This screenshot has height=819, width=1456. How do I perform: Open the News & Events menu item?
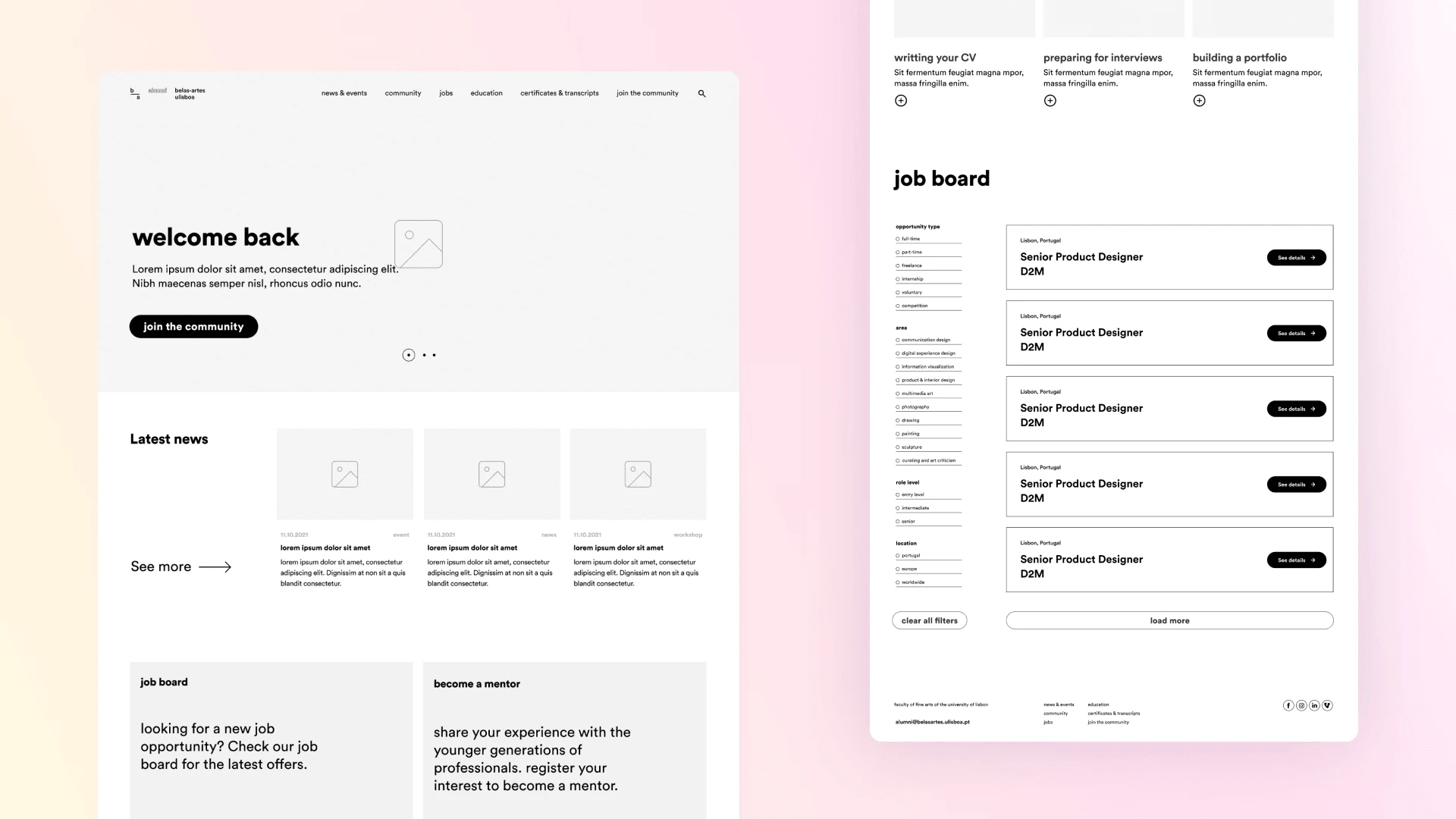point(344,92)
